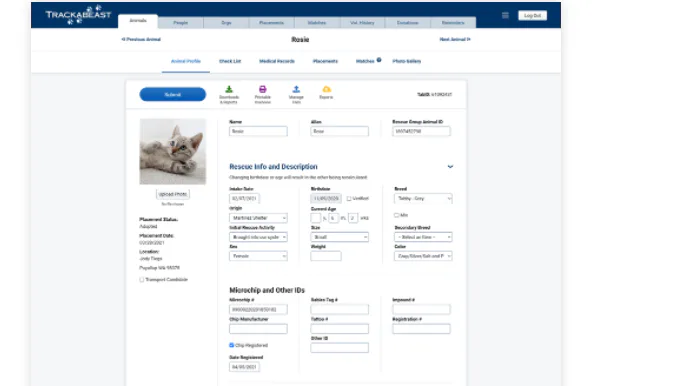The height and width of the screenshot is (386, 687).
Task: Click the blue Submit button
Action: coord(173,95)
